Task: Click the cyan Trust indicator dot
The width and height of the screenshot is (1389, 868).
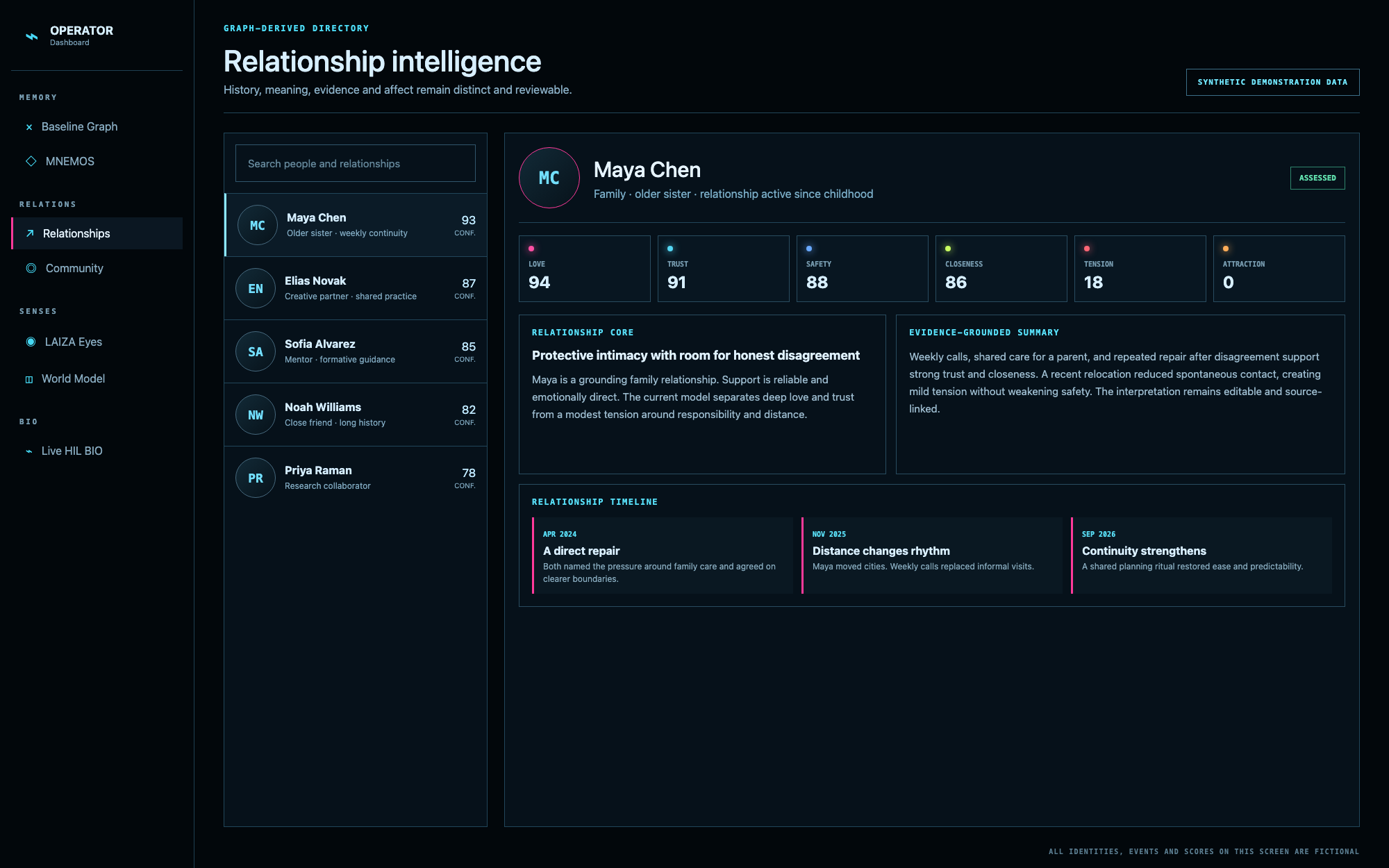Action: pyautogui.click(x=670, y=249)
